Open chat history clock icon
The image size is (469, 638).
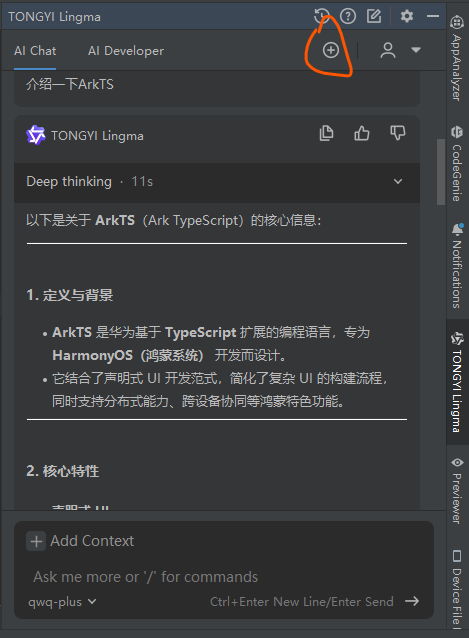tap(322, 16)
